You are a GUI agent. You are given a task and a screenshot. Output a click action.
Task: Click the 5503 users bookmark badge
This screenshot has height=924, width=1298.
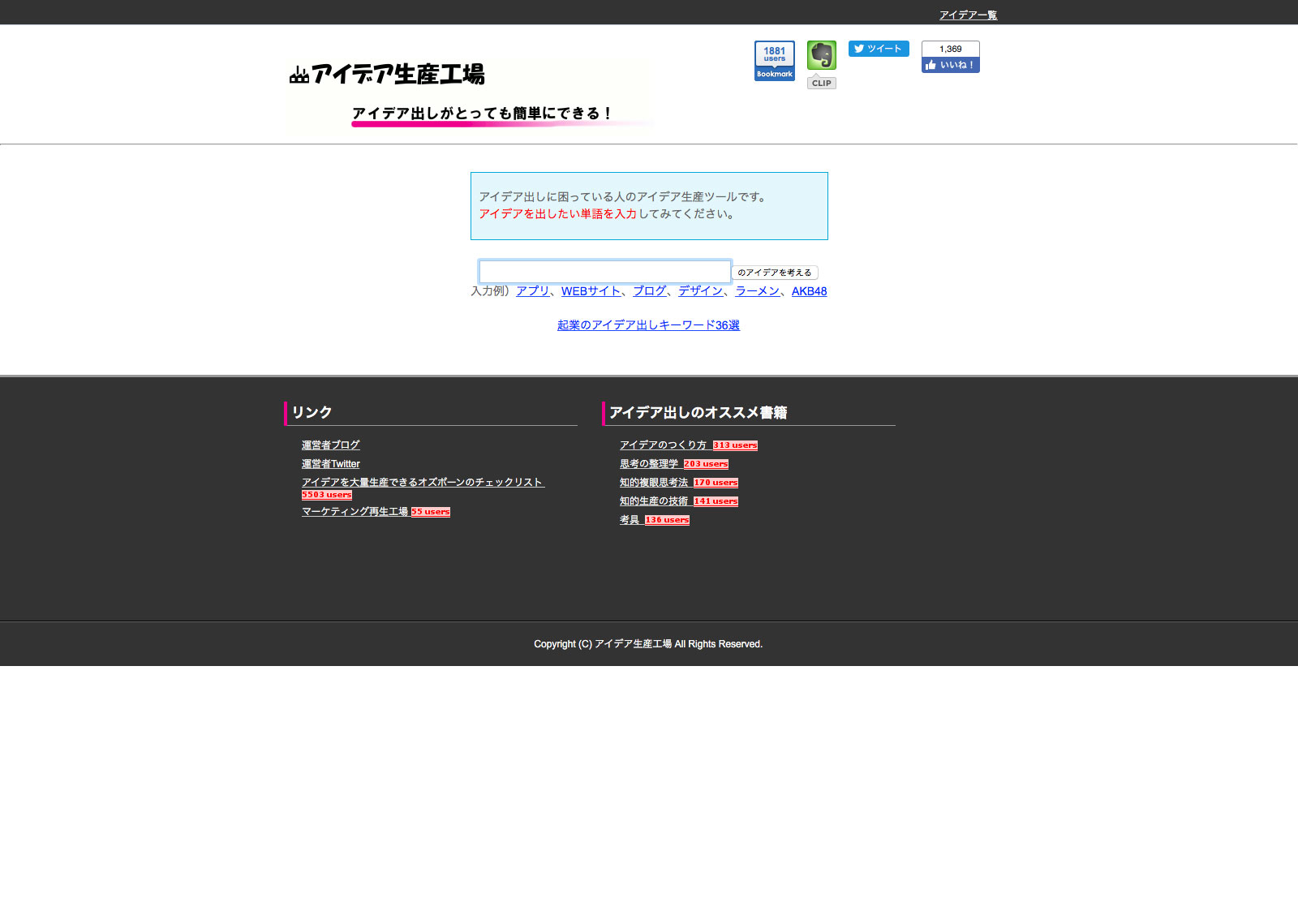(x=327, y=495)
